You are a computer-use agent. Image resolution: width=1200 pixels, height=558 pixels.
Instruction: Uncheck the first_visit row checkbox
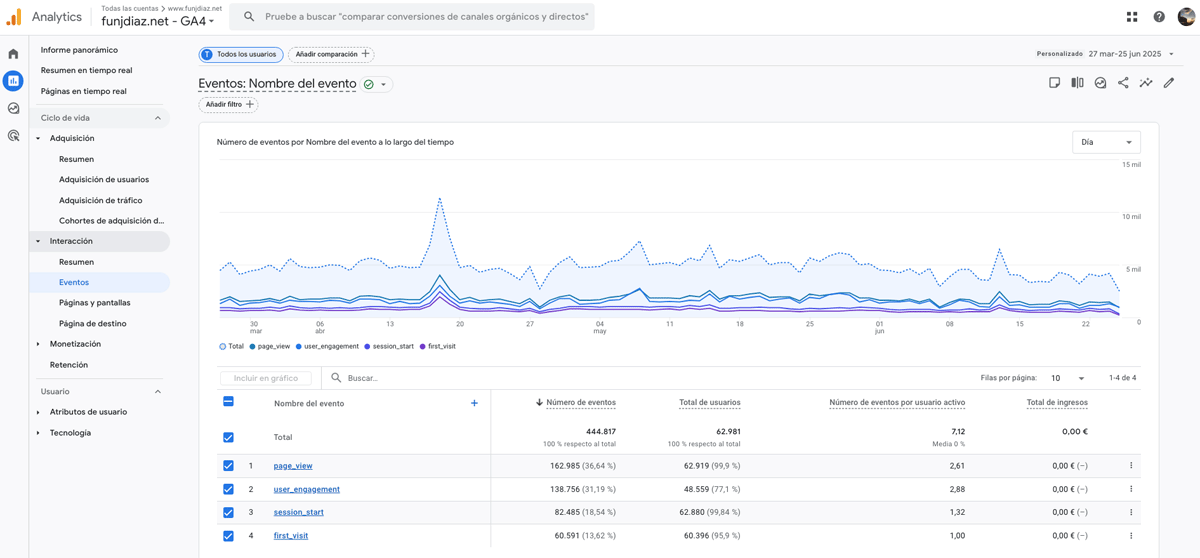(228, 536)
